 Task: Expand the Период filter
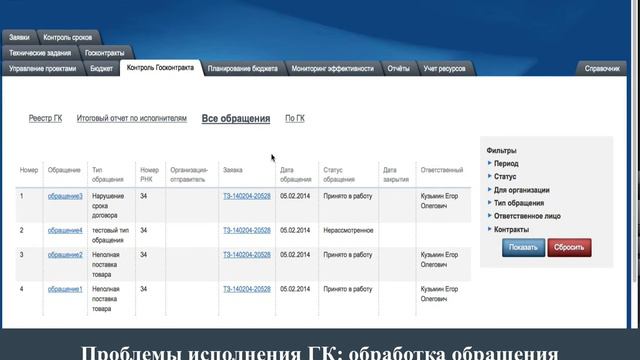[506, 163]
